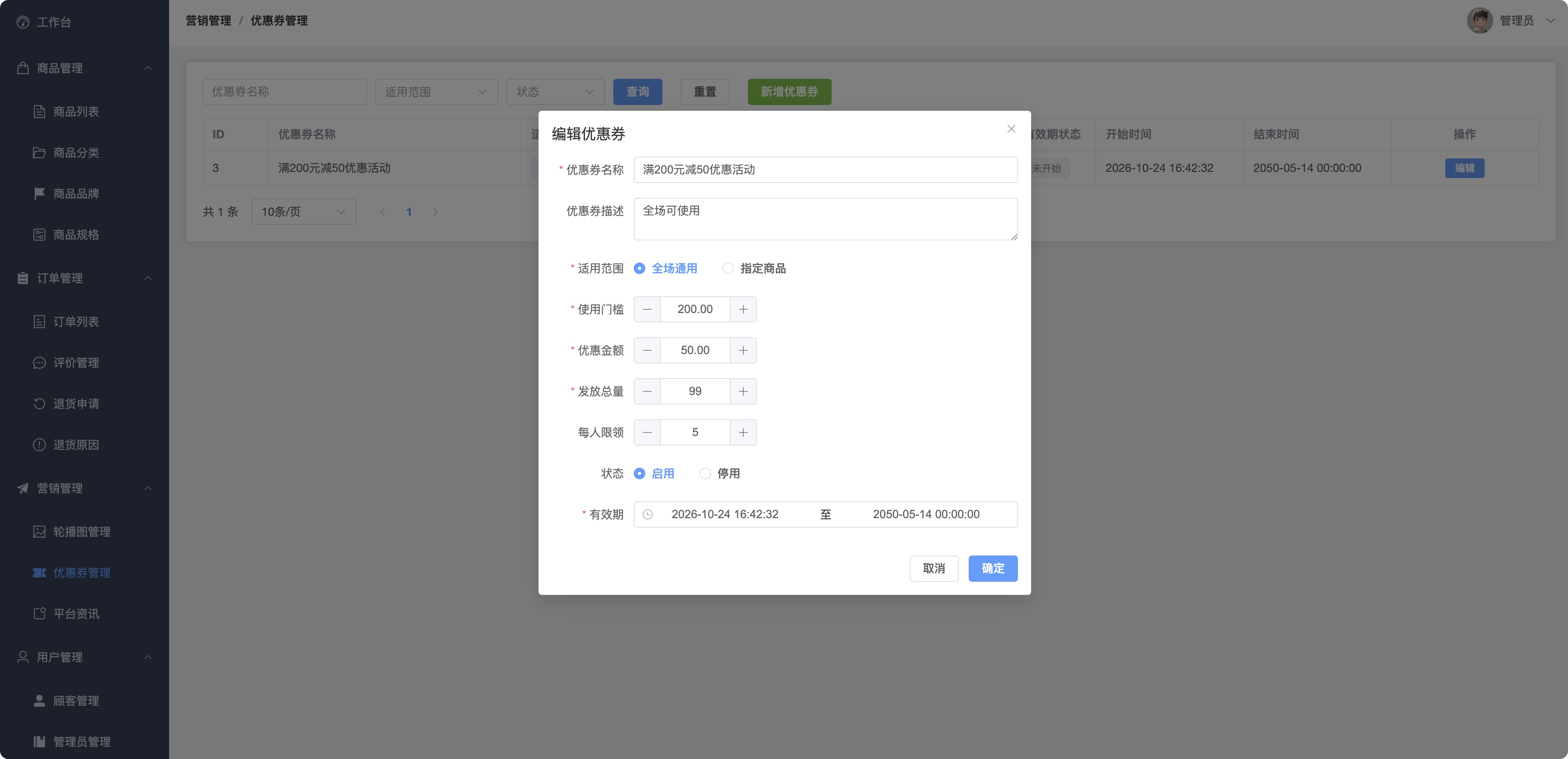
Task: Select 指定商品 radio option
Action: pos(754,268)
